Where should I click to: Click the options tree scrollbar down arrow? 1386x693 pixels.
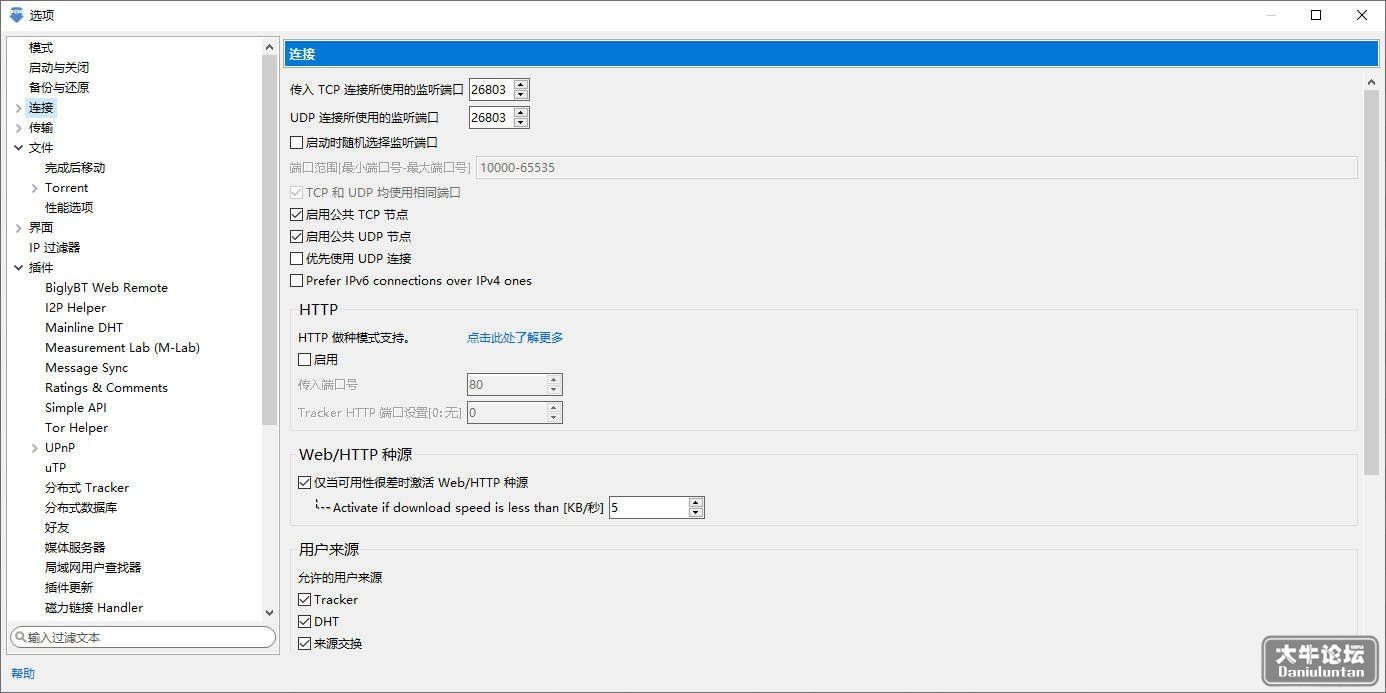click(269, 613)
